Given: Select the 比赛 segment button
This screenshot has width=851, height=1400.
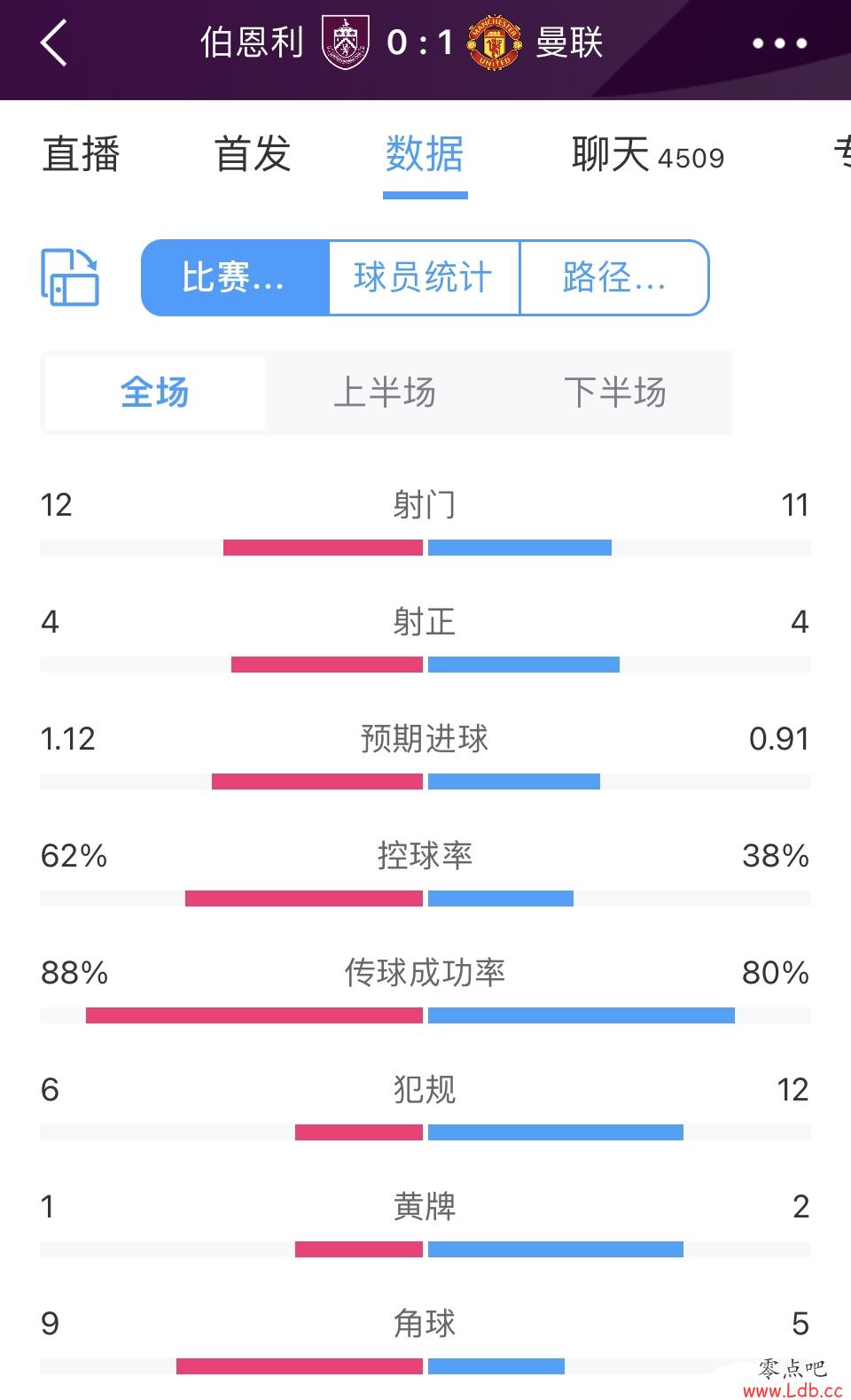Looking at the screenshot, I should (x=235, y=277).
